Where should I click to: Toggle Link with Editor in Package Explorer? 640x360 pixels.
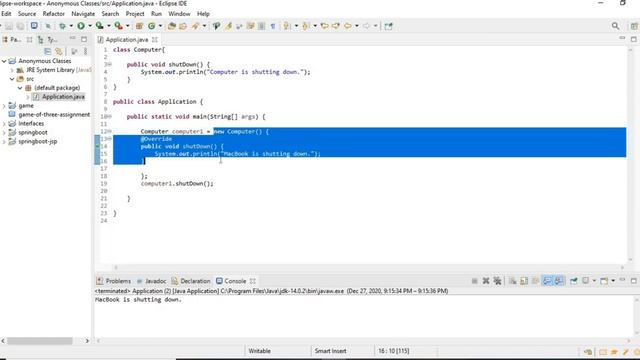pos(59,51)
